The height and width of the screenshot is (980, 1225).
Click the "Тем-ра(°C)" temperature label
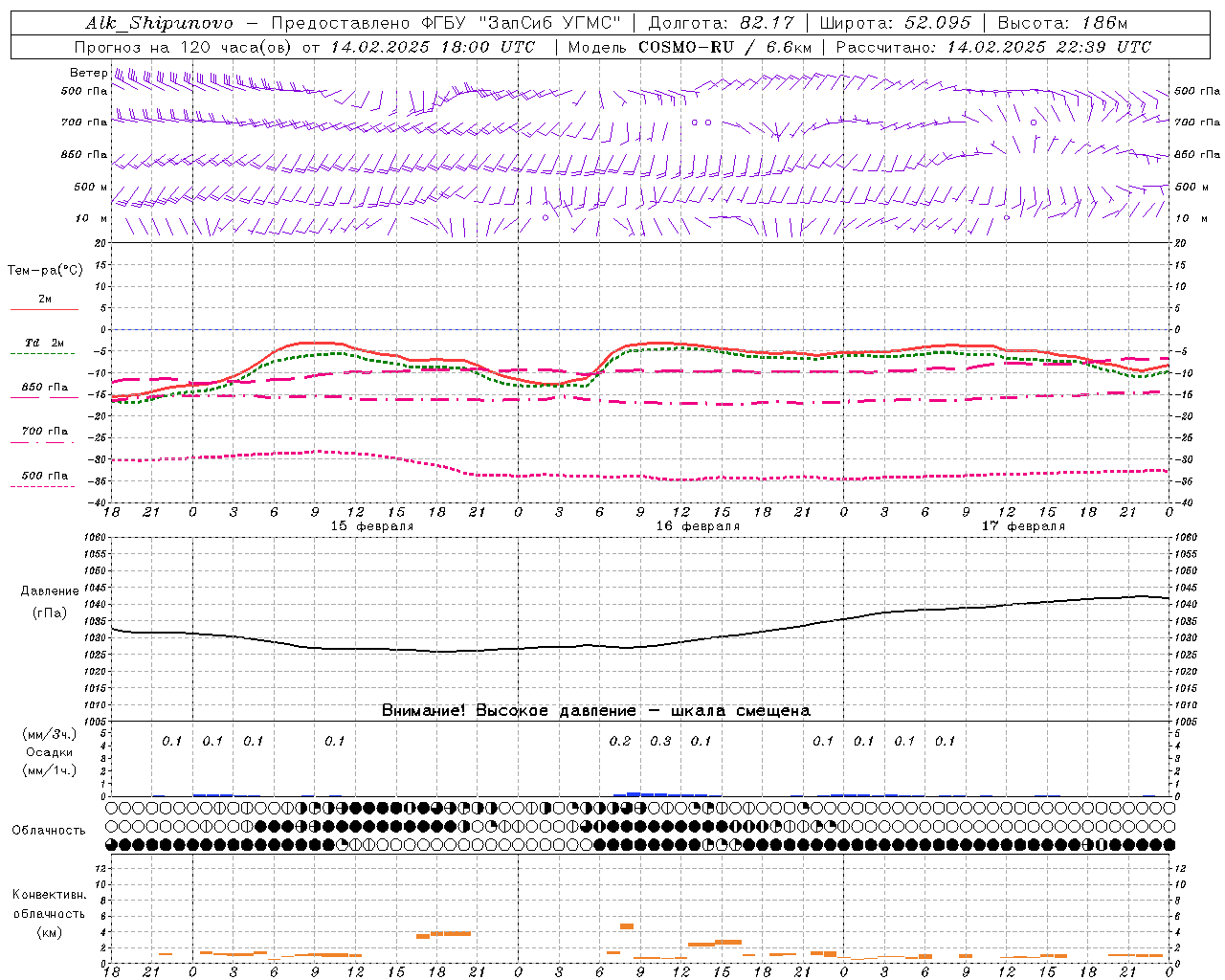click(45, 271)
